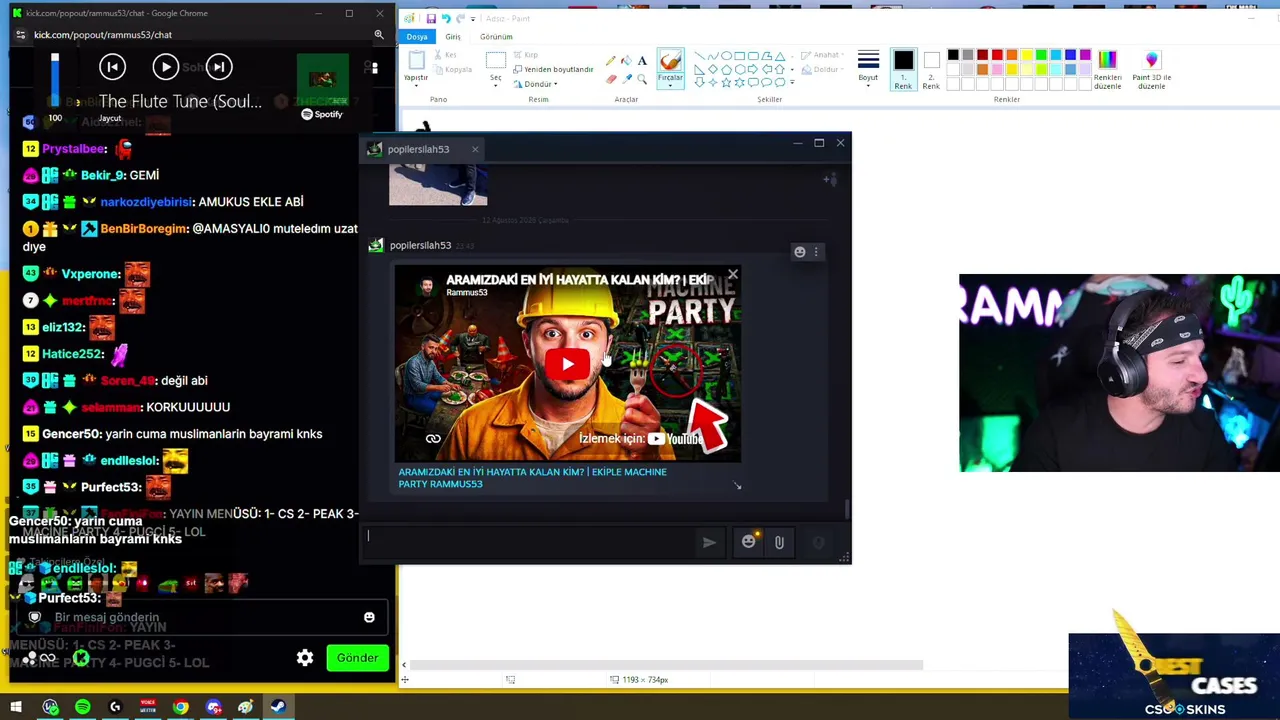Image resolution: width=1280 pixels, height=720 pixels.
Task: Select the Color picker eyedropper tool
Action: tap(627, 78)
